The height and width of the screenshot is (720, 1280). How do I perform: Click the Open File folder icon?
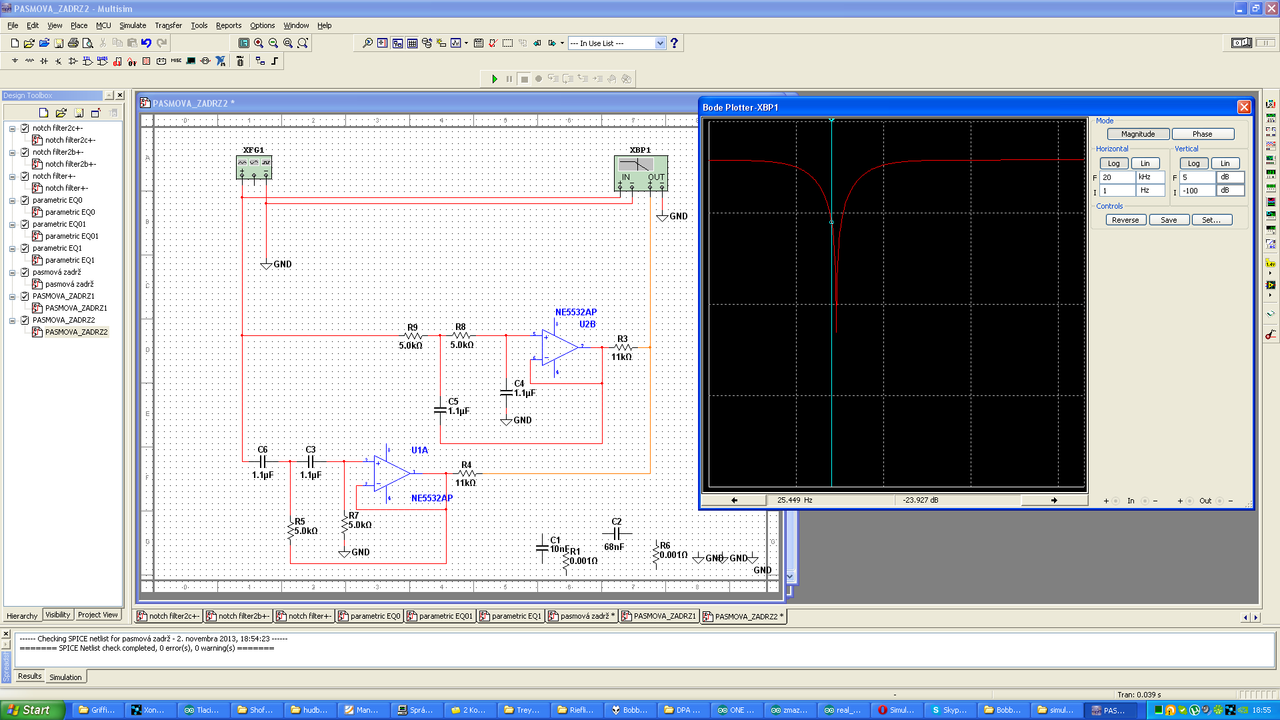pos(29,43)
